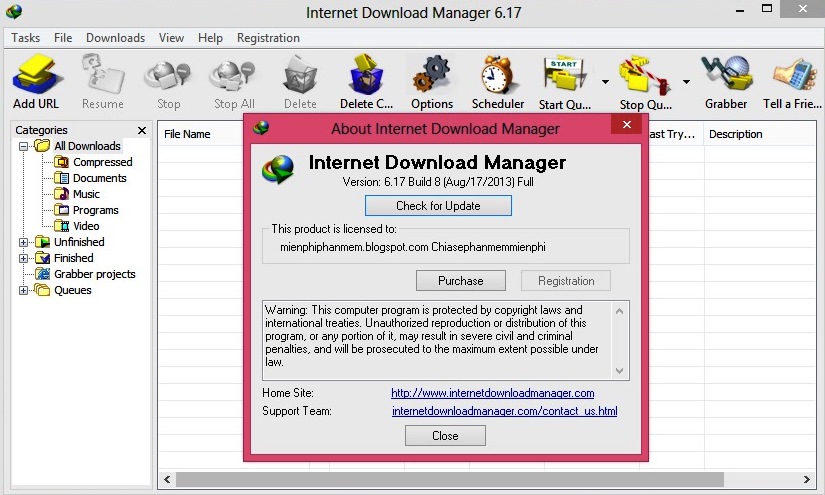Viewport: 825px width, 495px height.
Task: Click the Add URL toolbar icon
Action: (x=36, y=74)
